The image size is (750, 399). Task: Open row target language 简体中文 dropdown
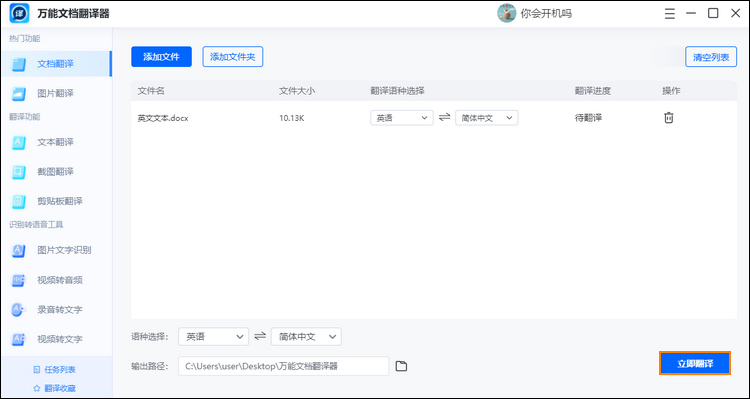coord(486,118)
